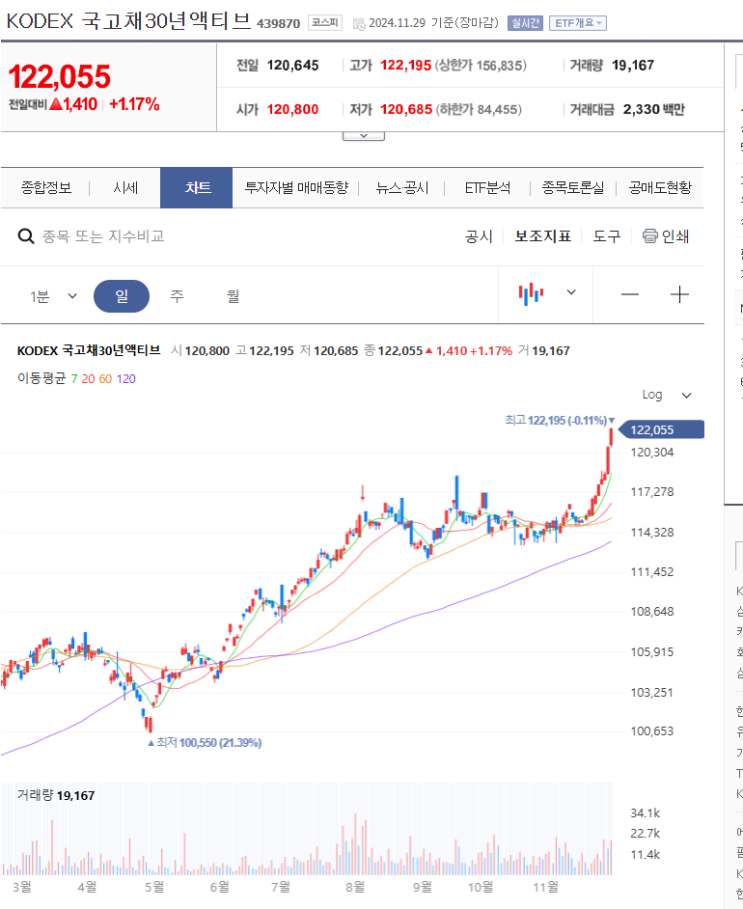Click the search magnifier icon

26,237
